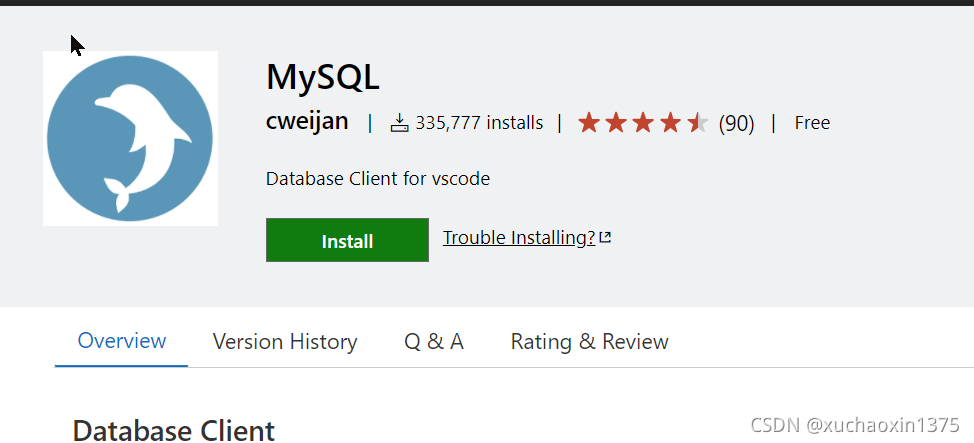Click the download icon next to installs count
The width and height of the screenshot is (974, 443).
[x=399, y=123]
